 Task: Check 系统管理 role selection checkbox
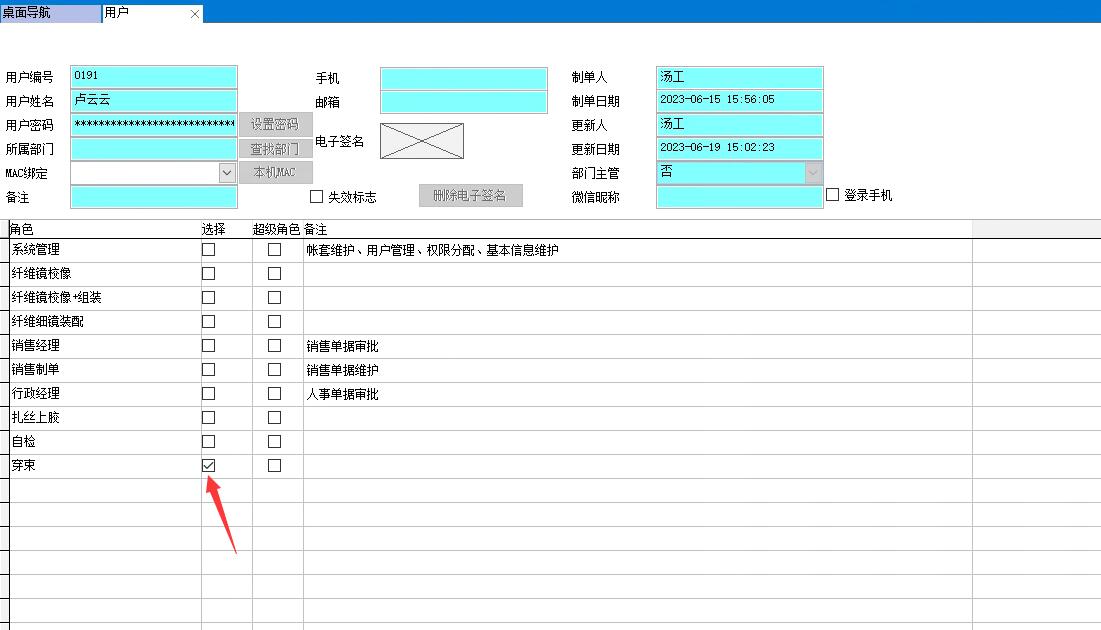(208, 250)
